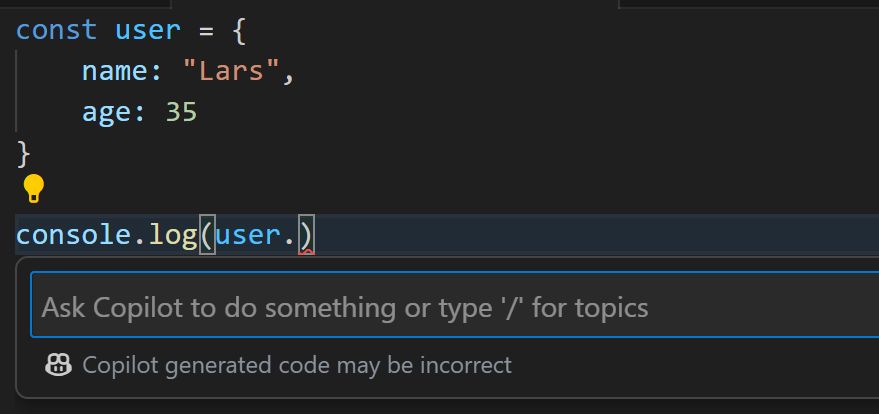This screenshot has height=414, width=879.
Task: Focus the Ask Copilot input box
Action: click(455, 305)
